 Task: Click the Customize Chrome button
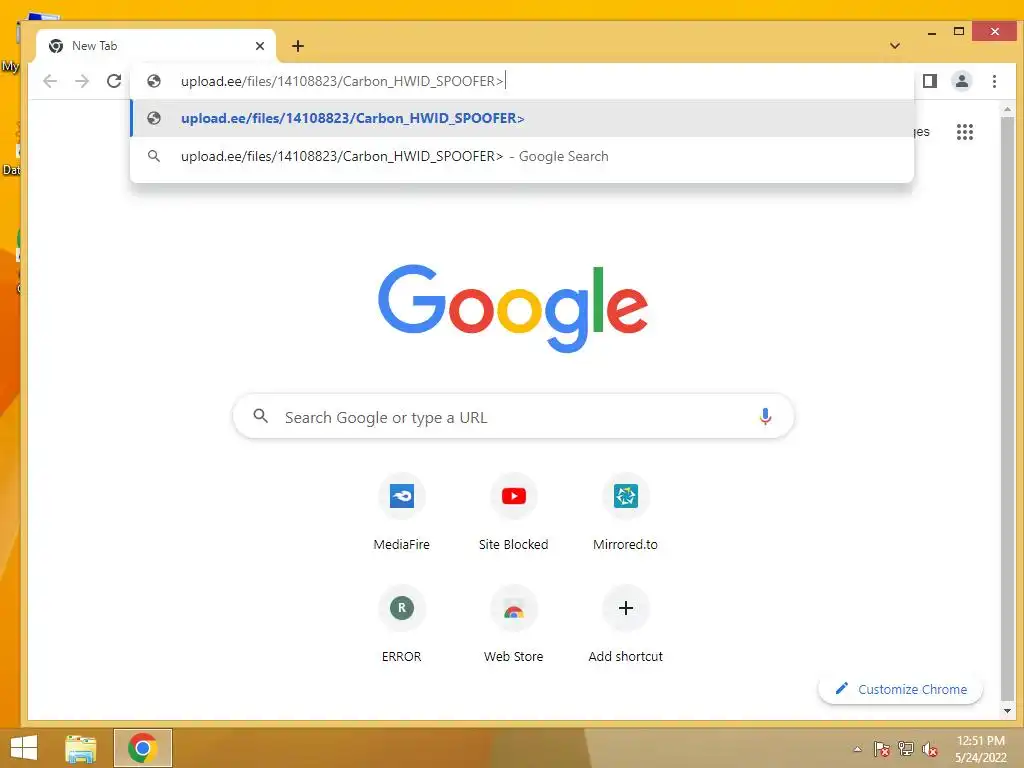[901, 689]
